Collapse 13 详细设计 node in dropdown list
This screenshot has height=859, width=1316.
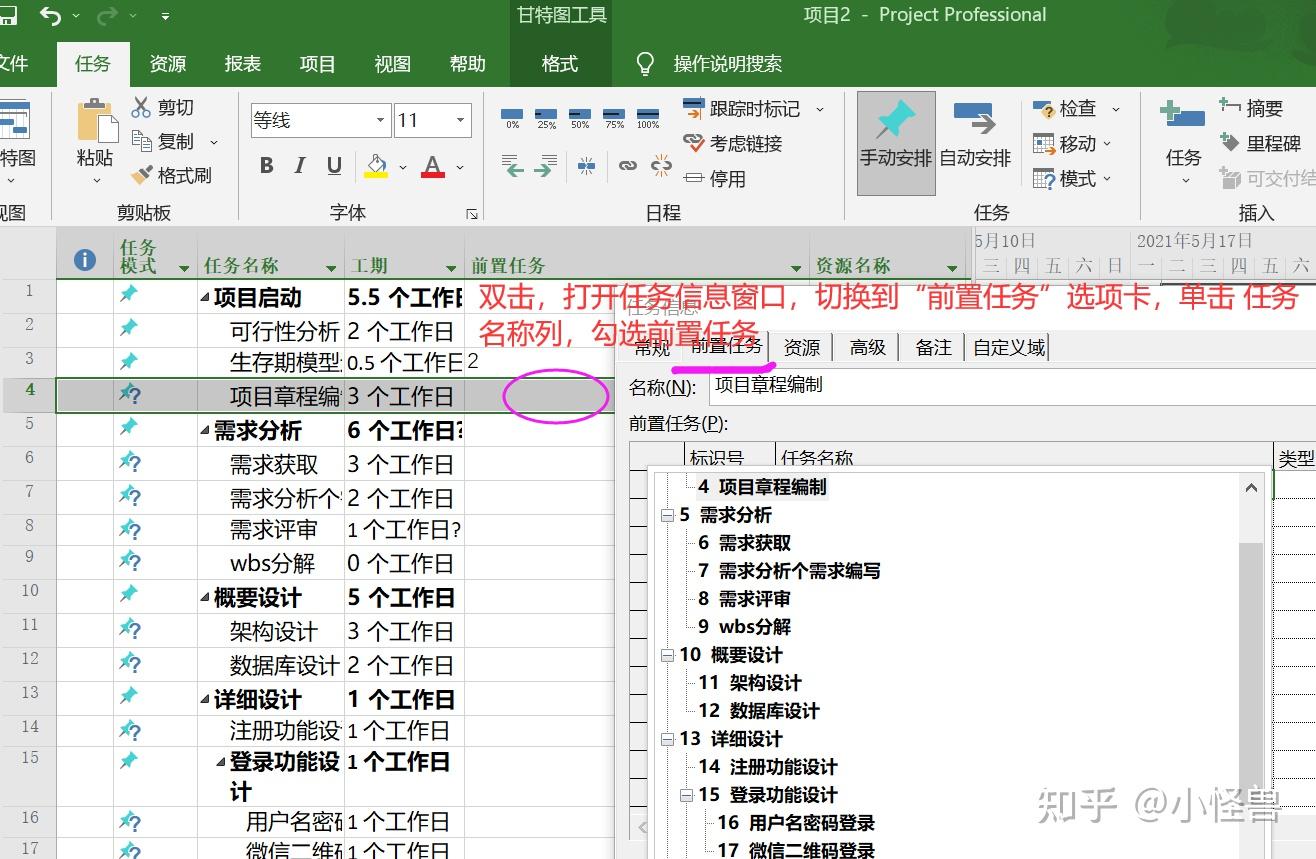click(667, 739)
